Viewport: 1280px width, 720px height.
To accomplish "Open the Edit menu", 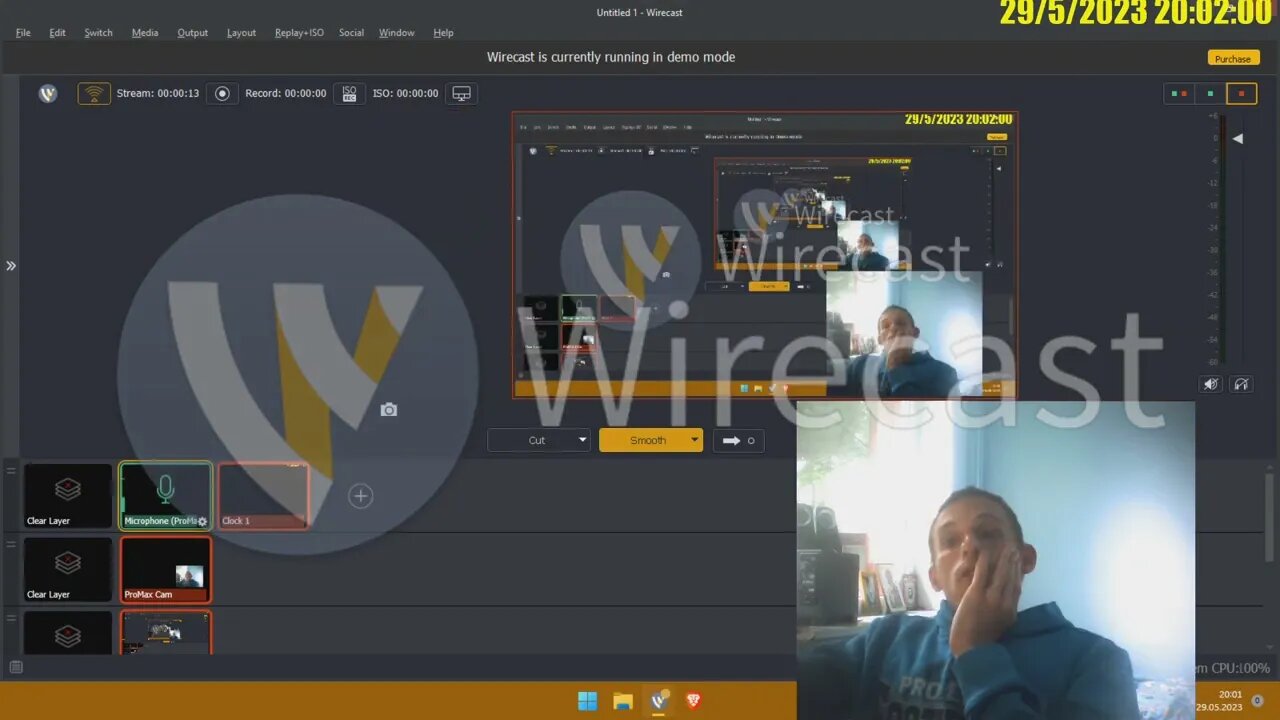I will [x=57, y=32].
